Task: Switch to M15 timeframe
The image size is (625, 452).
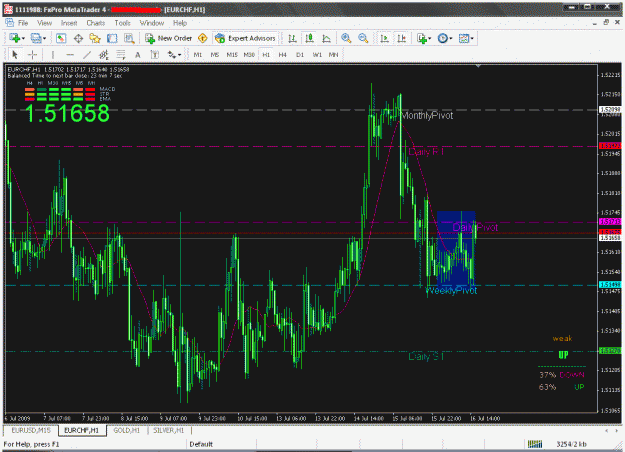Action: pyautogui.click(x=232, y=55)
